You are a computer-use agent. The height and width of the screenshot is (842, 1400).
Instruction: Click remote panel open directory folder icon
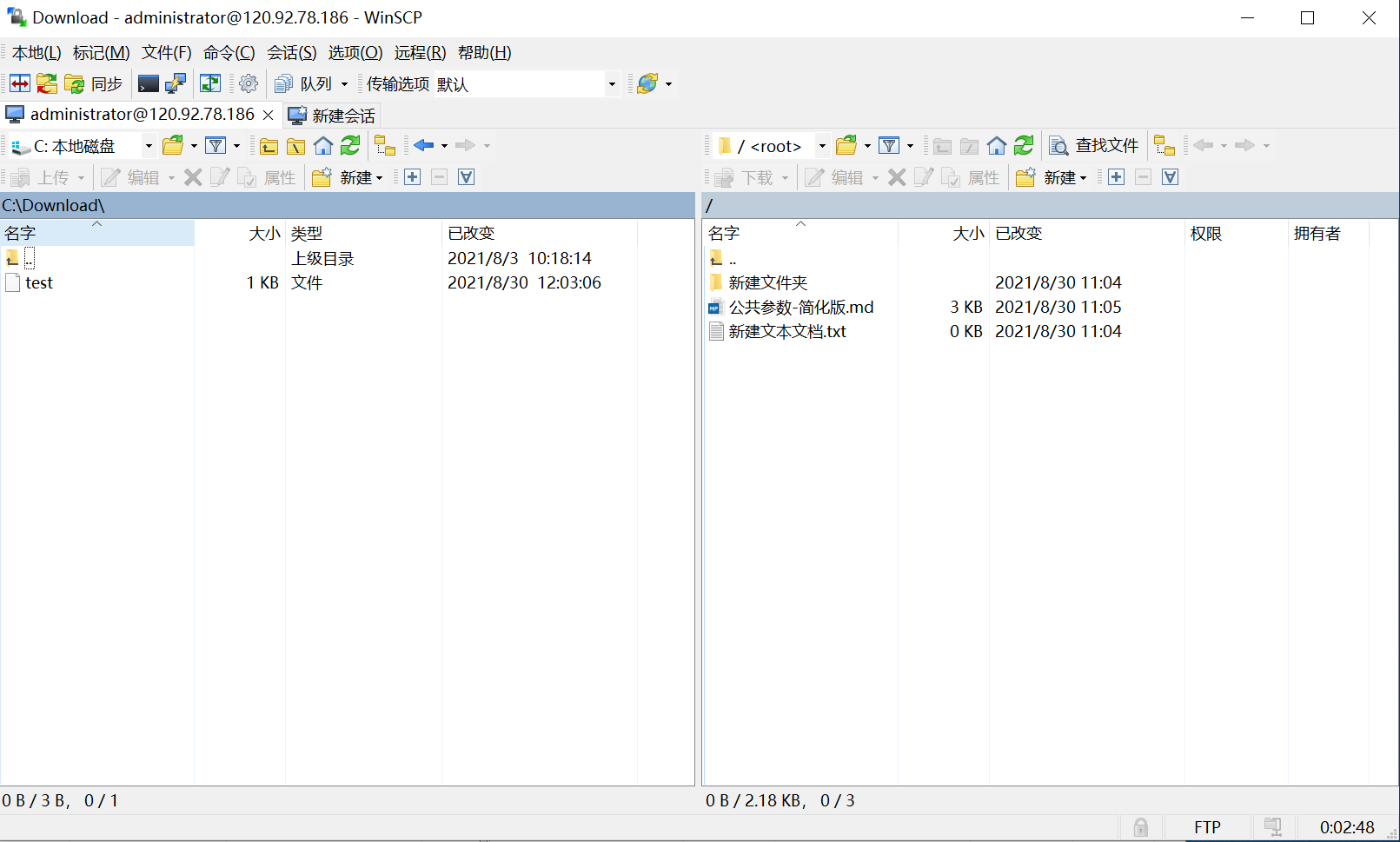[846, 146]
